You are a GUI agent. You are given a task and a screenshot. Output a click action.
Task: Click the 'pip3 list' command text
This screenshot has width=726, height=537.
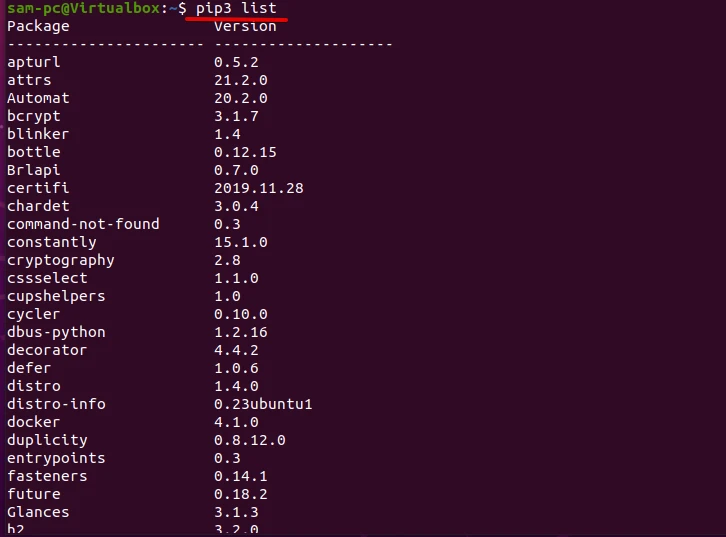(x=236, y=8)
